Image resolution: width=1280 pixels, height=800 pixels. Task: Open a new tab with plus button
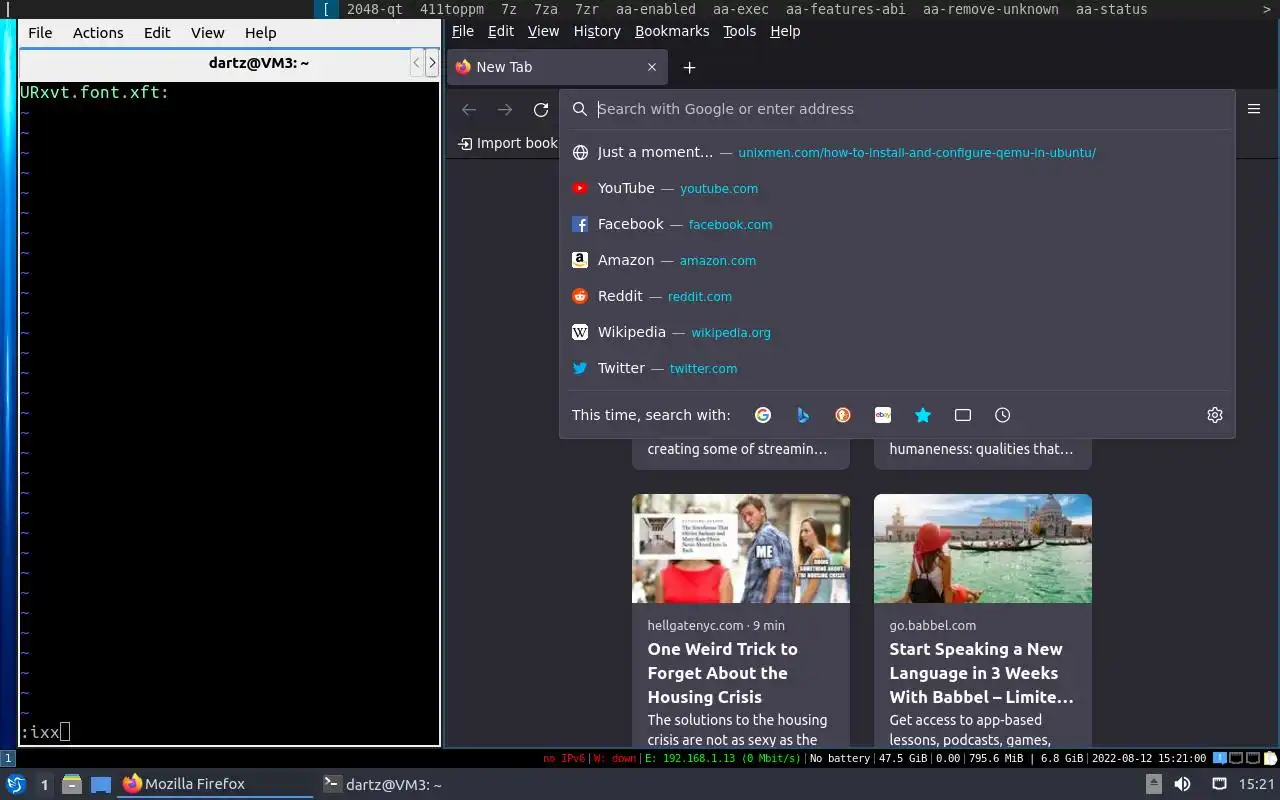689,67
